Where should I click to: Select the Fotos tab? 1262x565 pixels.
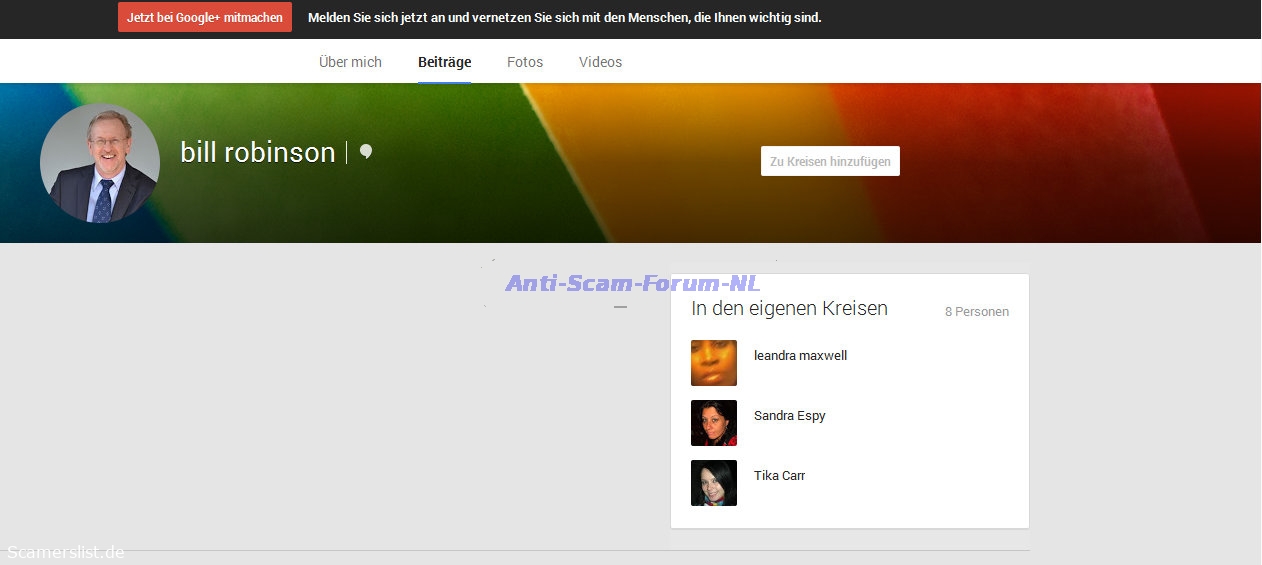pos(525,62)
